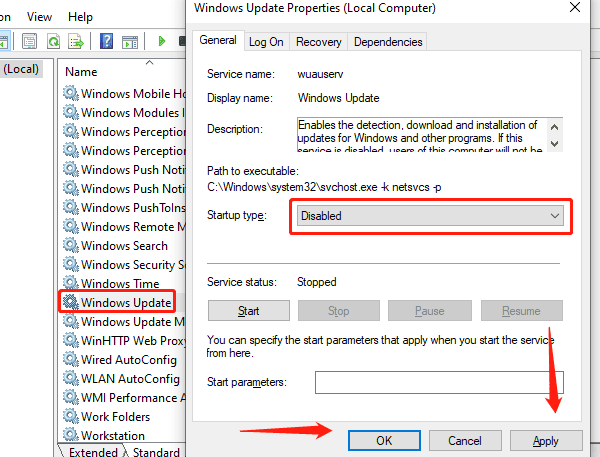Image resolution: width=600 pixels, height=457 pixels.
Task: Click gear icon beside Wired AutoConfig
Action: point(70,359)
